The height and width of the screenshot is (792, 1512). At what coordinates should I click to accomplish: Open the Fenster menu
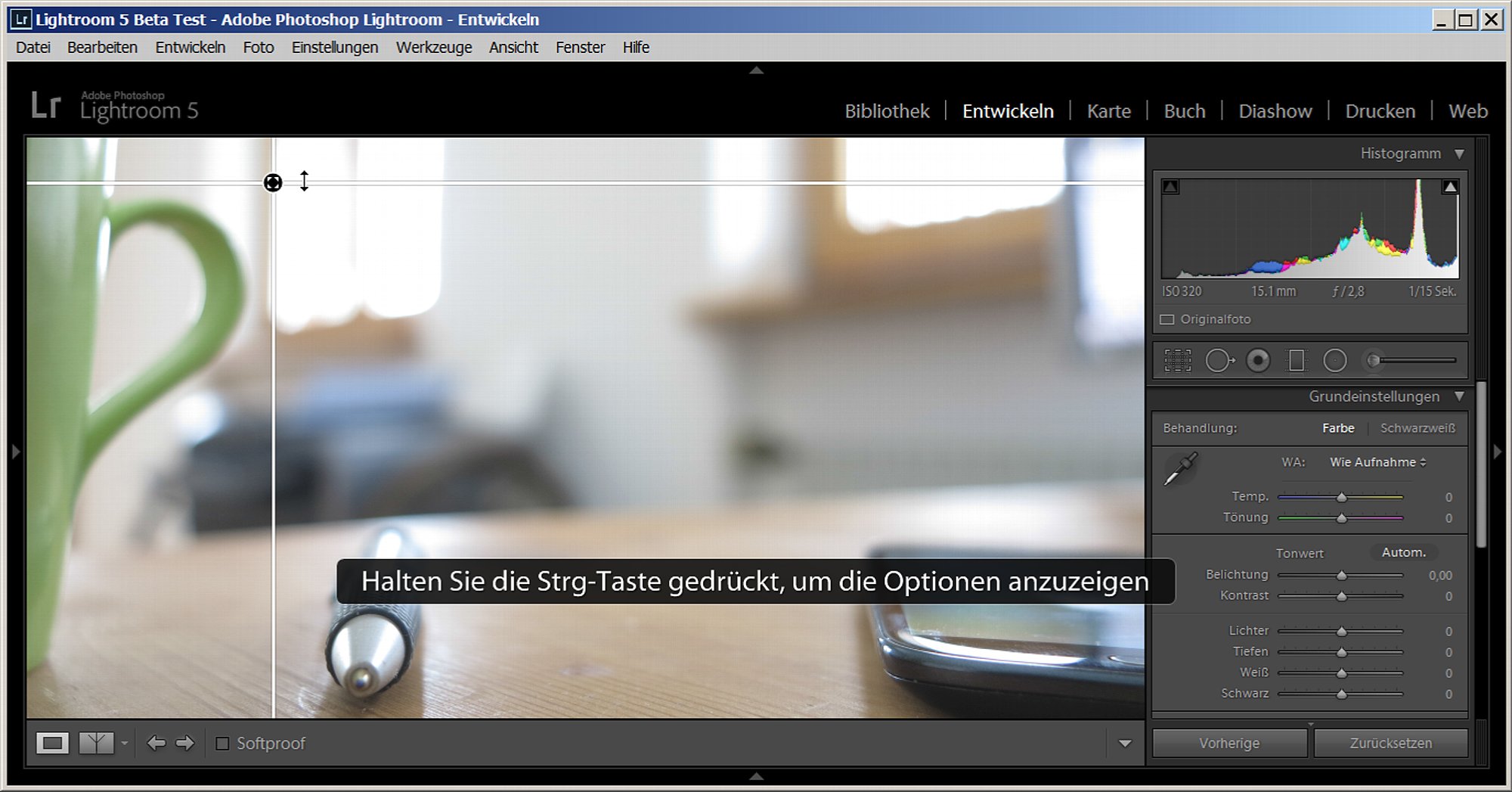point(581,48)
